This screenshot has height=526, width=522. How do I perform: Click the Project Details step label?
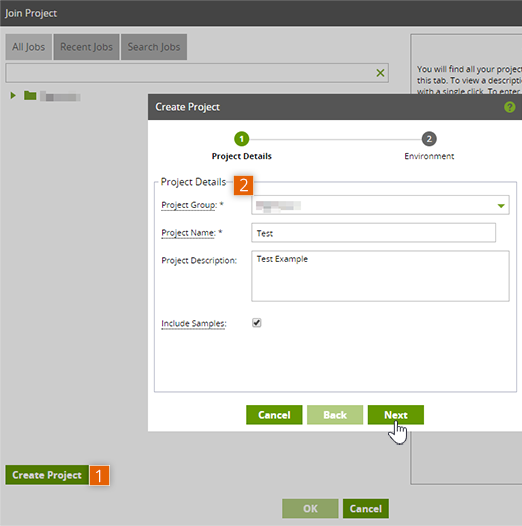pyautogui.click(x=242, y=156)
